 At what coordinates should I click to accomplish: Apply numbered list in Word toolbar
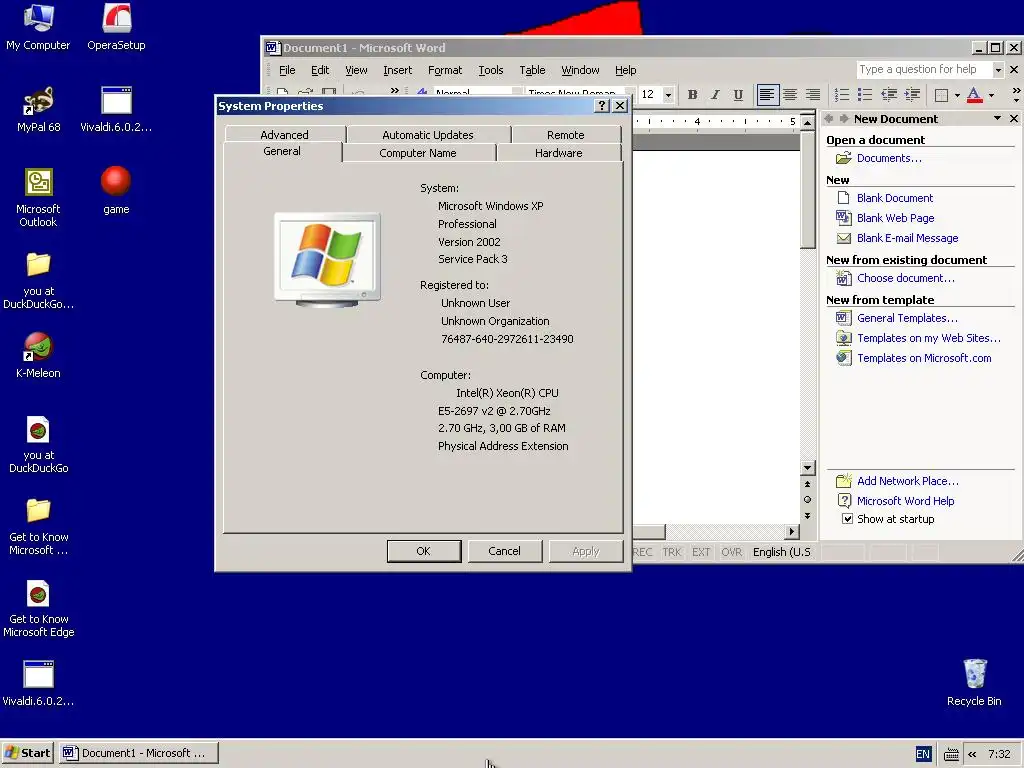pyautogui.click(x=842, y=95)
